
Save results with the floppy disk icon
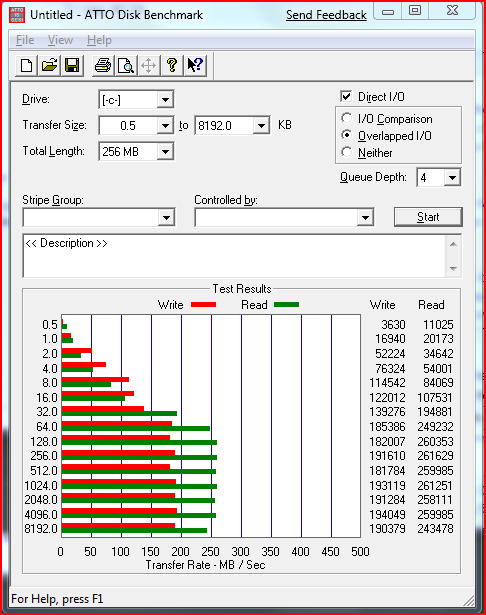click(72, 65)
